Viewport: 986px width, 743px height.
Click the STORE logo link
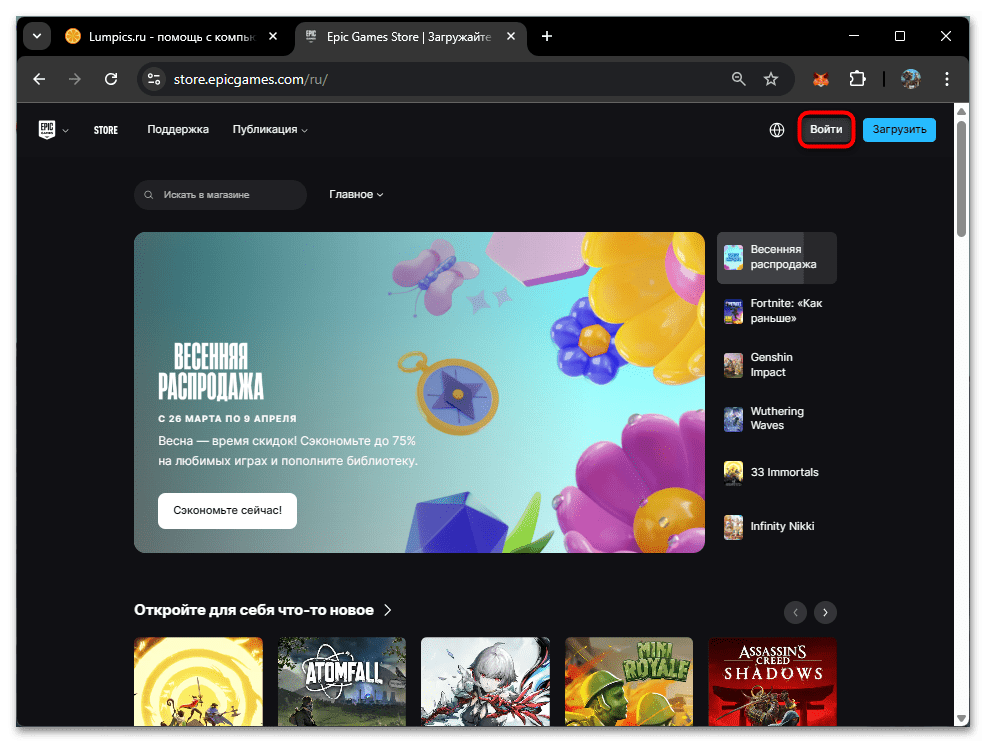tap(106, 130)
